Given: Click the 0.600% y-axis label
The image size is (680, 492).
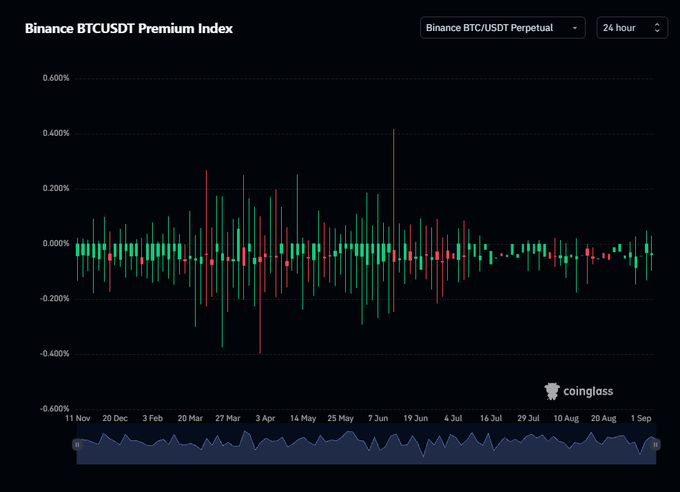Looking at the screenshot, I should click(56, 78).
